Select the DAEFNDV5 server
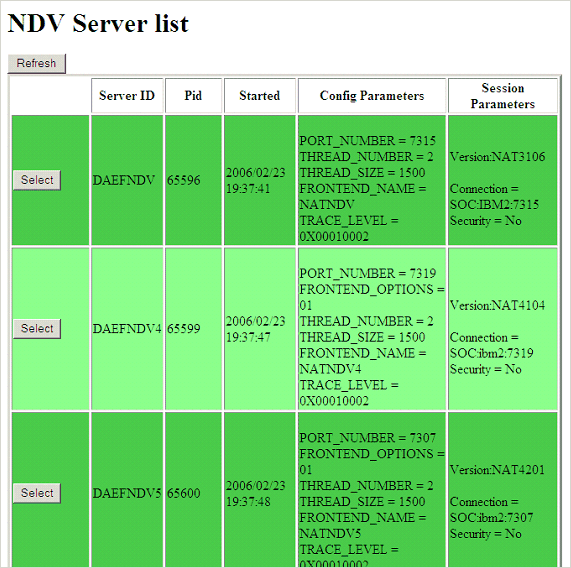Screen dimensions: 571x568 click(37, 493)
